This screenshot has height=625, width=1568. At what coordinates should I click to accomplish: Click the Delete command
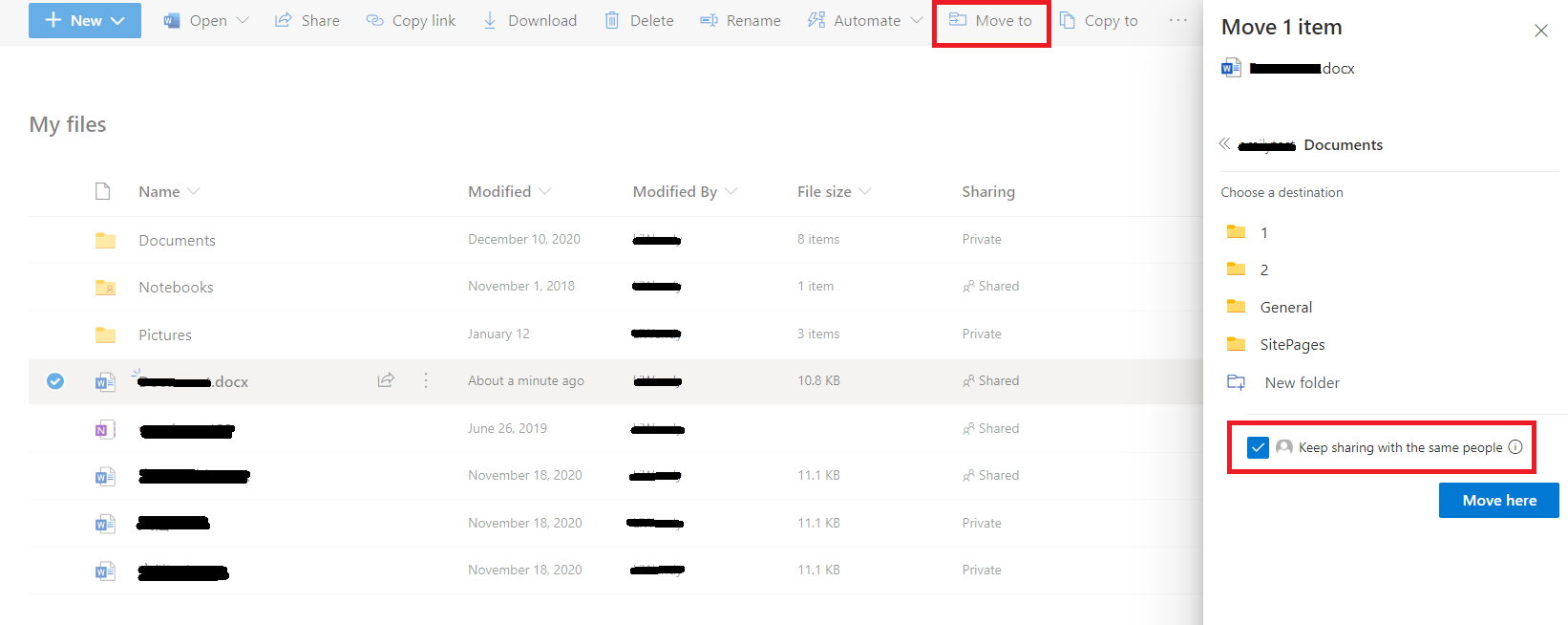pos(639,20)
